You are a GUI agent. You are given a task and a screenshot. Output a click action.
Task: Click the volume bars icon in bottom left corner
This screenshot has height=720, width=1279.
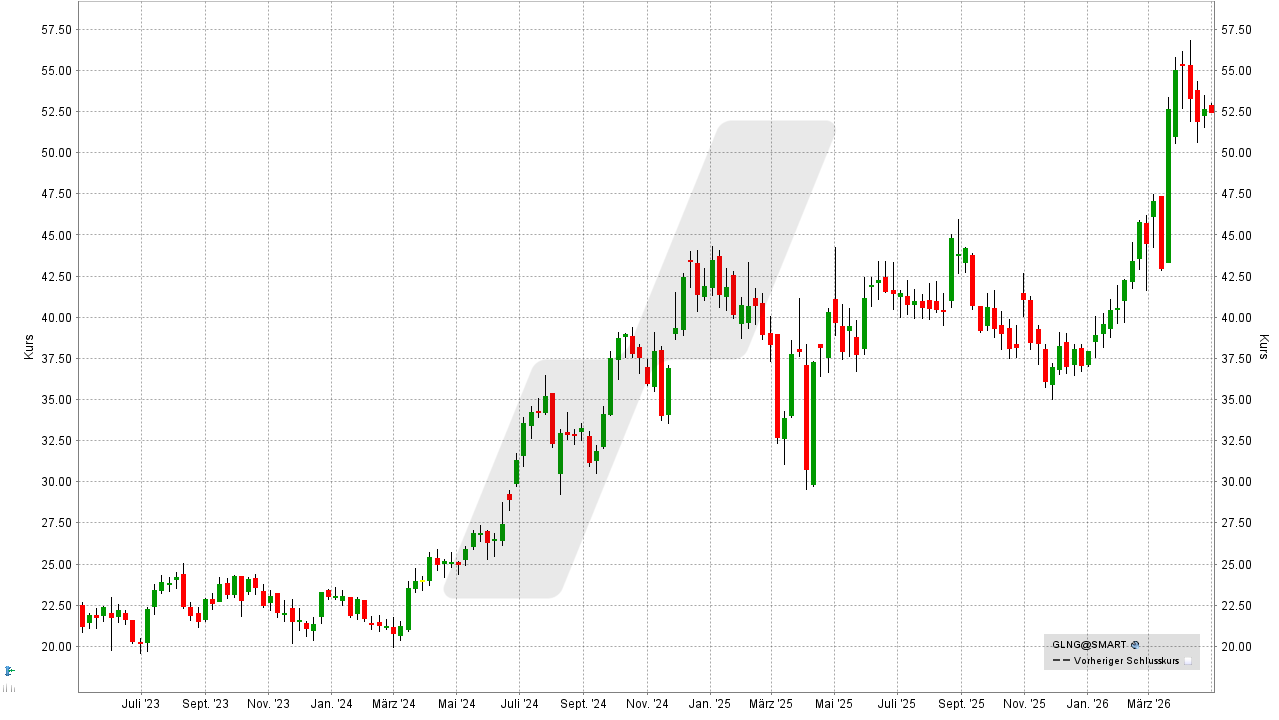click(x=9, y=688)
